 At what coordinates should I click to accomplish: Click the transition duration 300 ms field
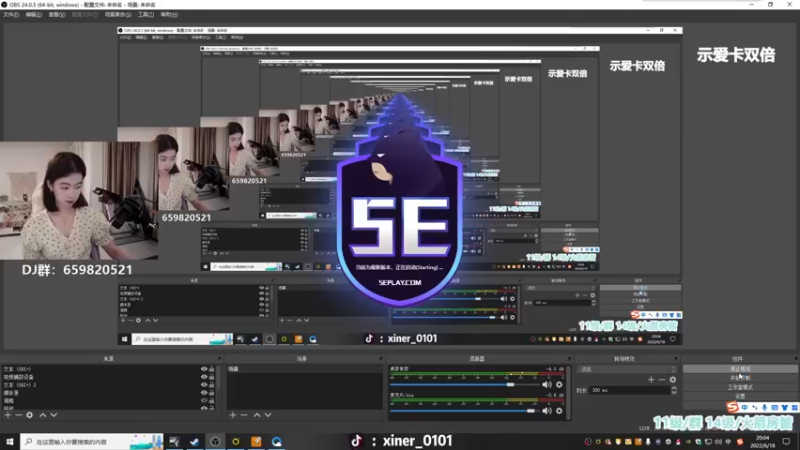[629, 390]
